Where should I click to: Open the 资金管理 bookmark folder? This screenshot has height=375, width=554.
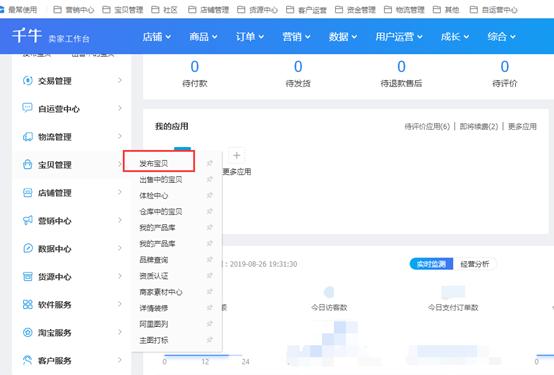click(355, 10)
